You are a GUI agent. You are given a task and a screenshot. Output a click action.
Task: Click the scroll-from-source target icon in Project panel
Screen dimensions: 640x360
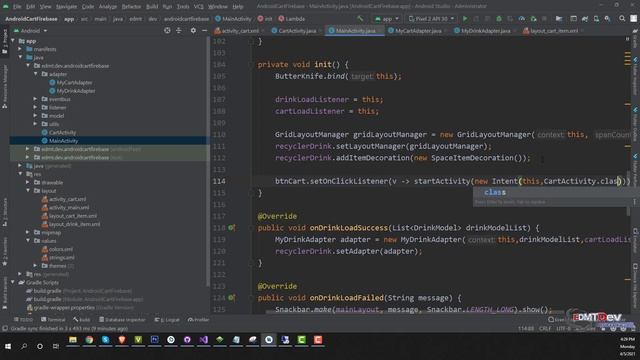click(167, 31)
